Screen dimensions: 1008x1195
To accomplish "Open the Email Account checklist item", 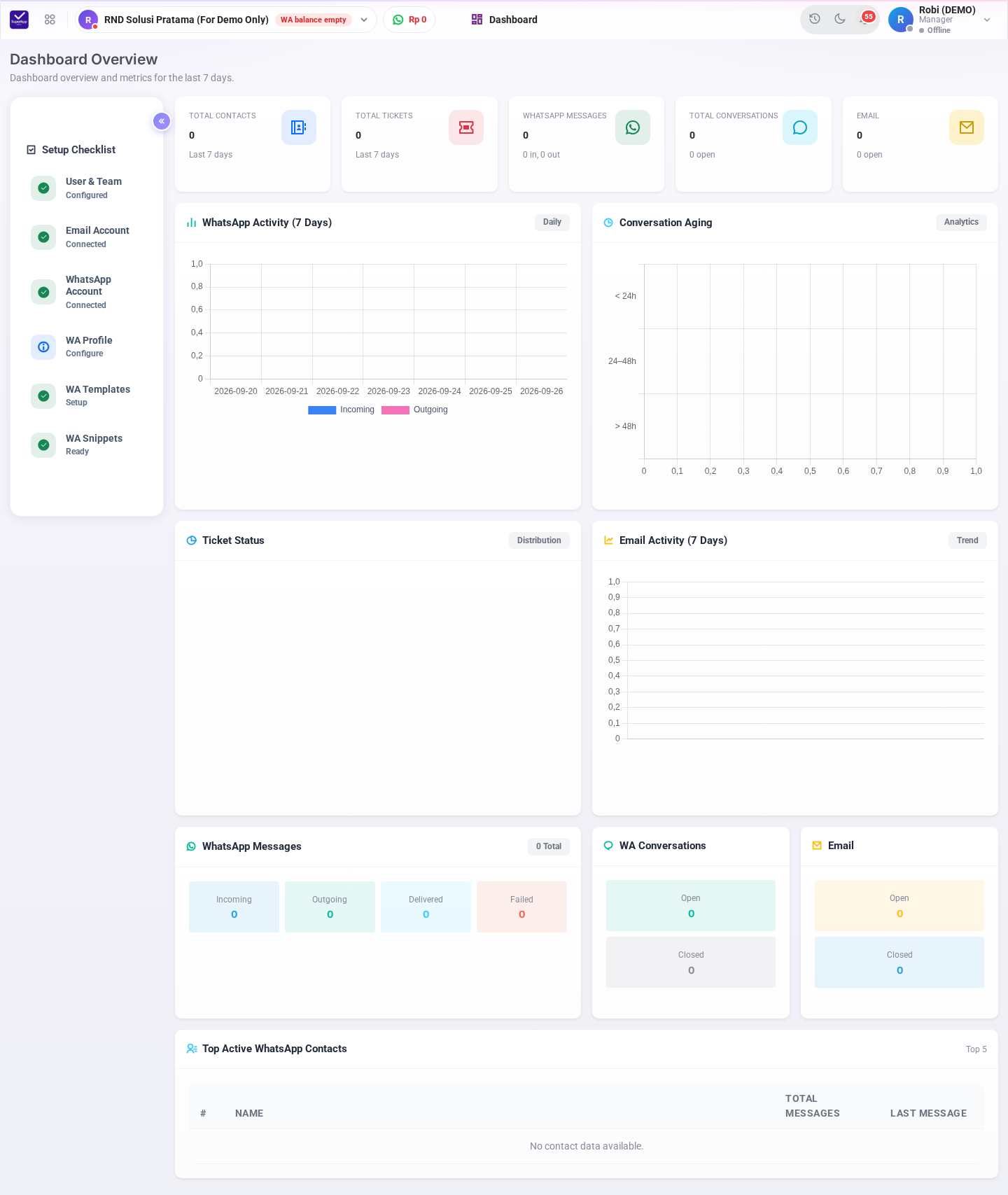I will coord(87,237).
